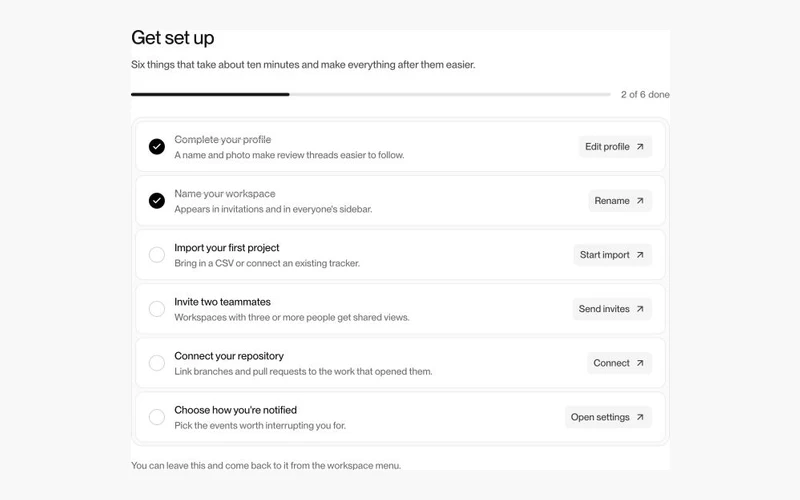Mark Import your first project as done
Viewport: 800px width, 500px height.
click(x=157, y=255)
